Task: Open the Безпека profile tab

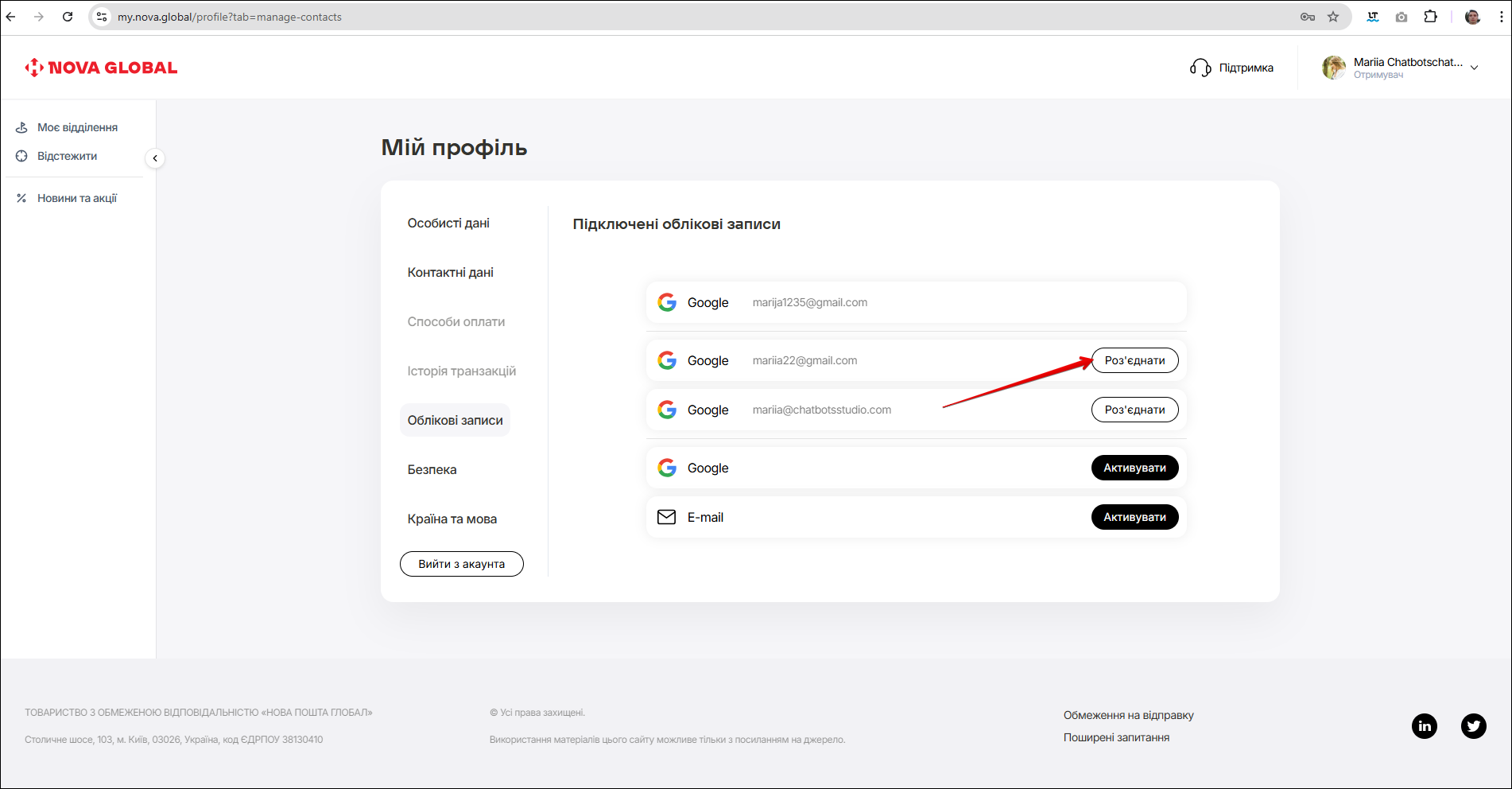Action: [x=432, y=469]
